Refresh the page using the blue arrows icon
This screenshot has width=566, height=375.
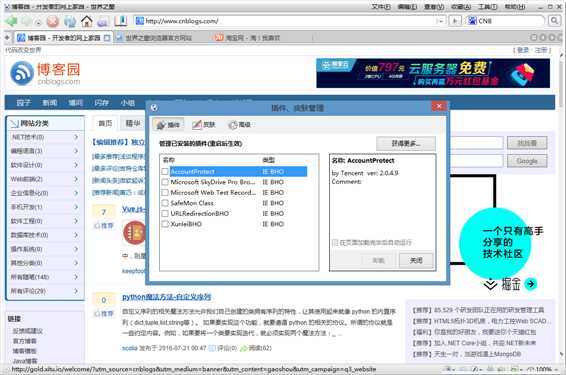coord(70,21)
